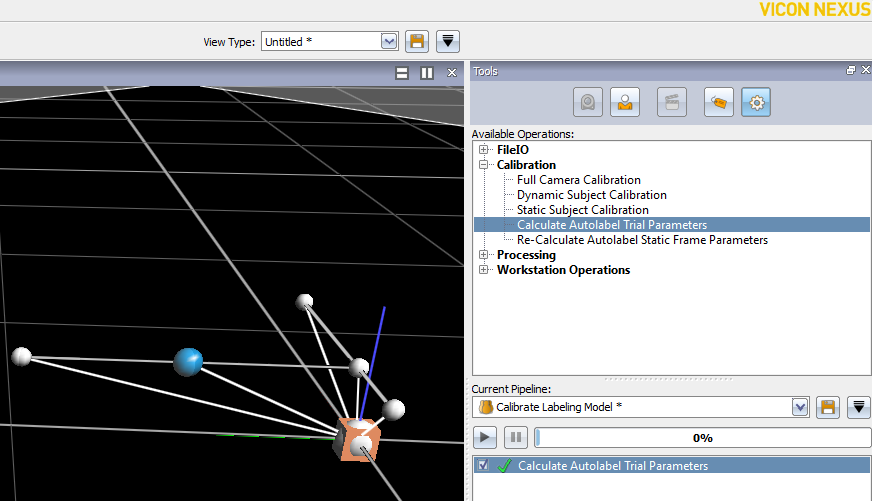Select Full Camera Calibration operation
Viewport: 873px width, 501px height.
[x=578, y=180]
